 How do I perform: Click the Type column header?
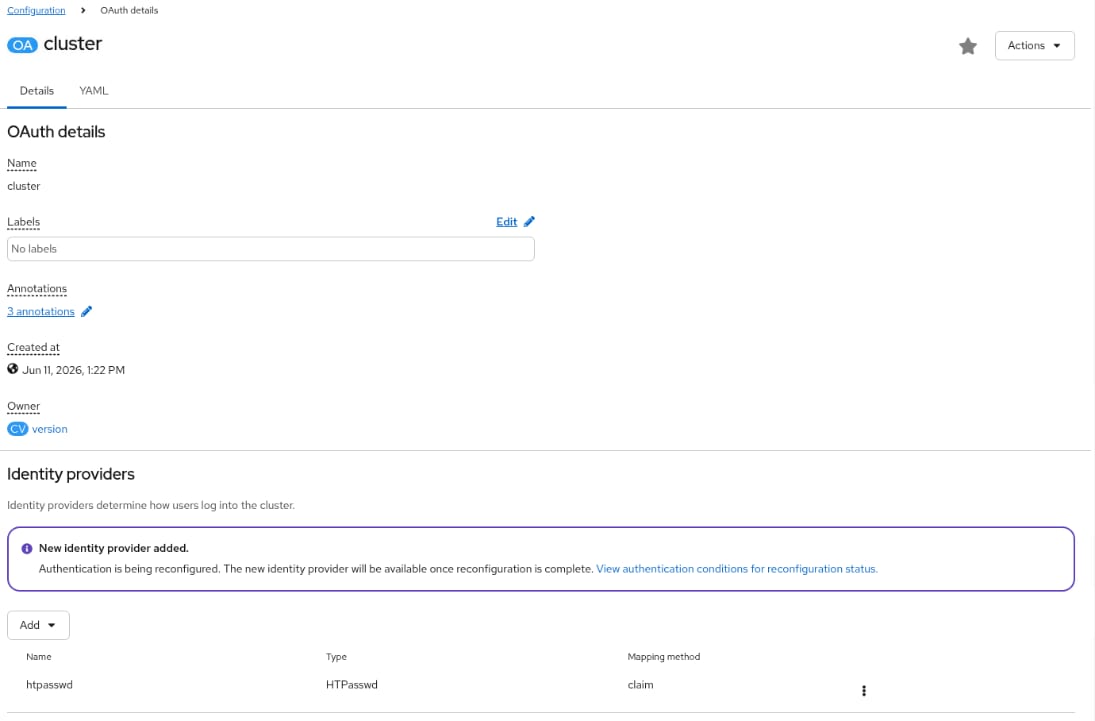[x=337, y=657]
